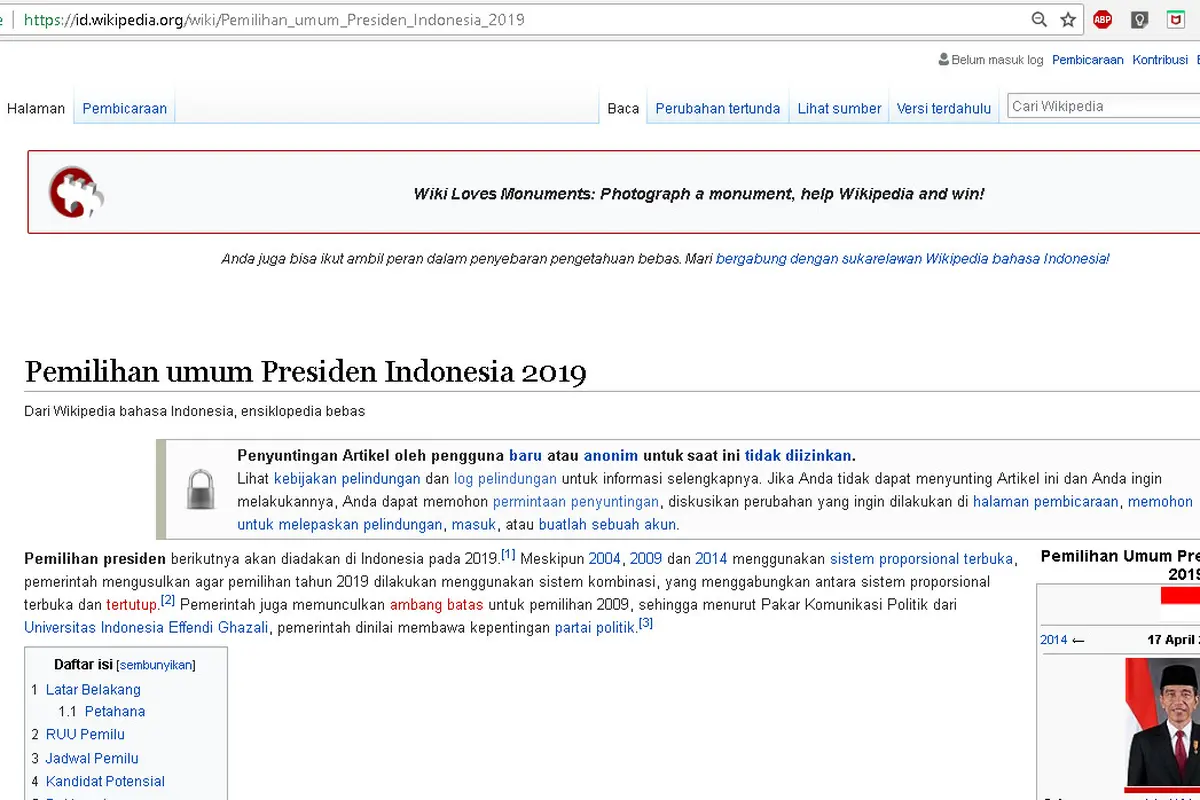Open Universitas Indonesia link
The height and width of the screenshot is (800, 1200).
(93, 628)
